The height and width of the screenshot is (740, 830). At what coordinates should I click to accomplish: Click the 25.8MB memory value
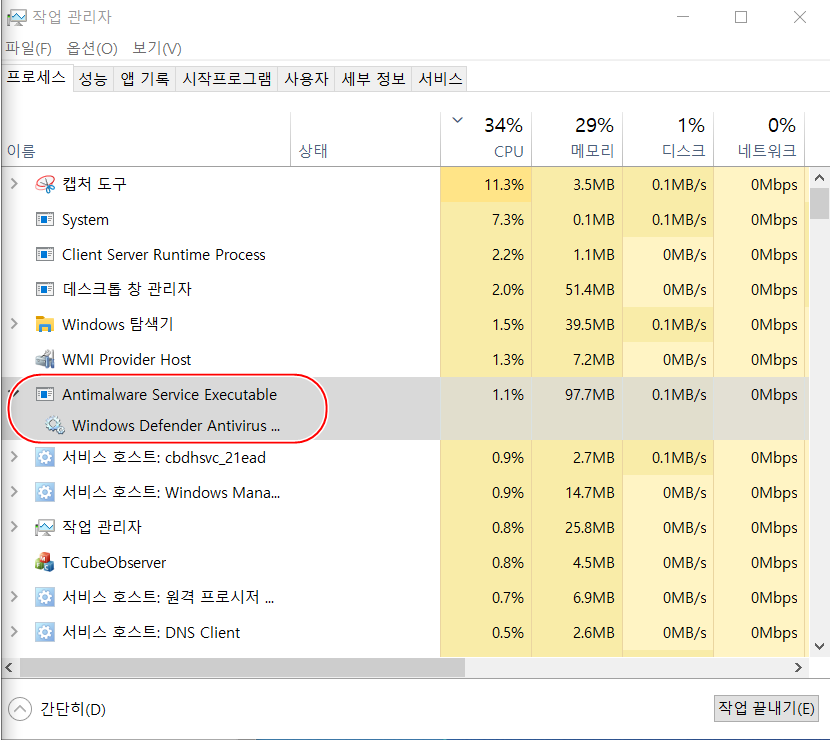pyautogui.click(x=590, y=528)
